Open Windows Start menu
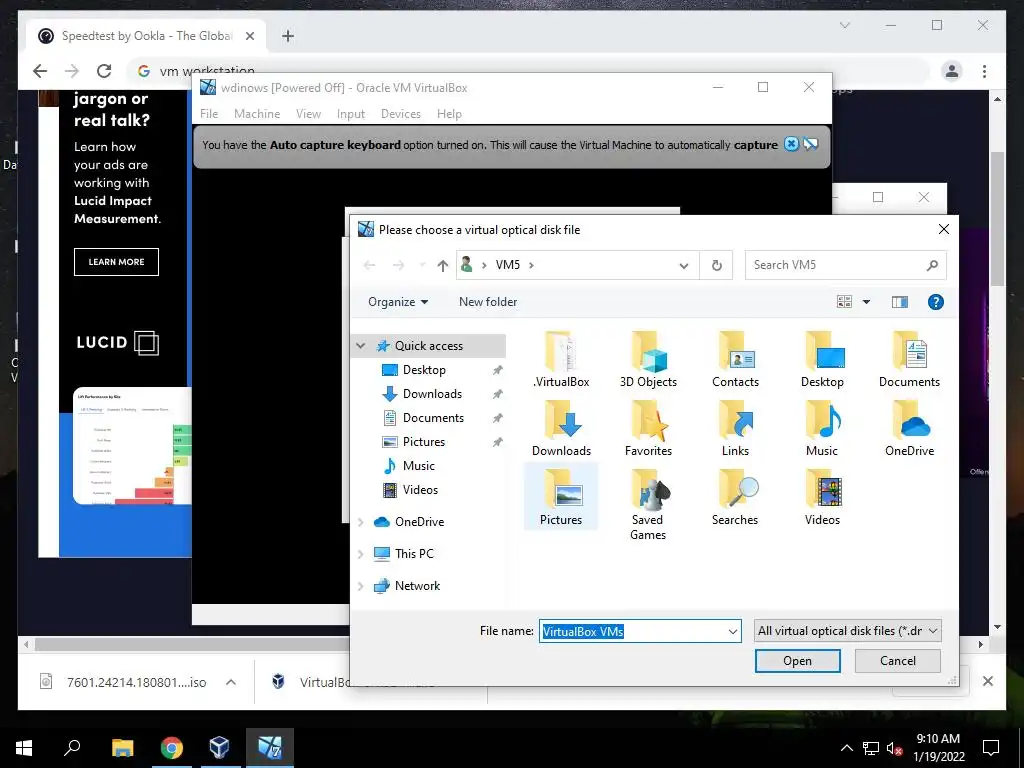 pos(24,748)
